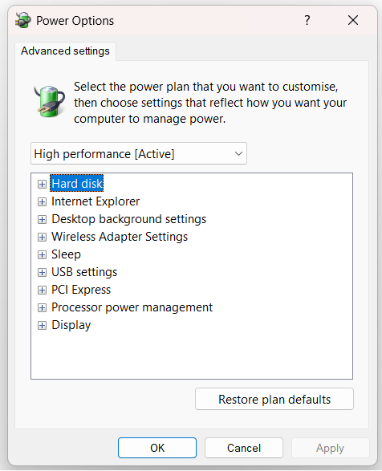Viewport: 382px width, 471px height.
Task: Expand the Hard disk tree node
Action: pyautogui.click(x=42, y=184)
